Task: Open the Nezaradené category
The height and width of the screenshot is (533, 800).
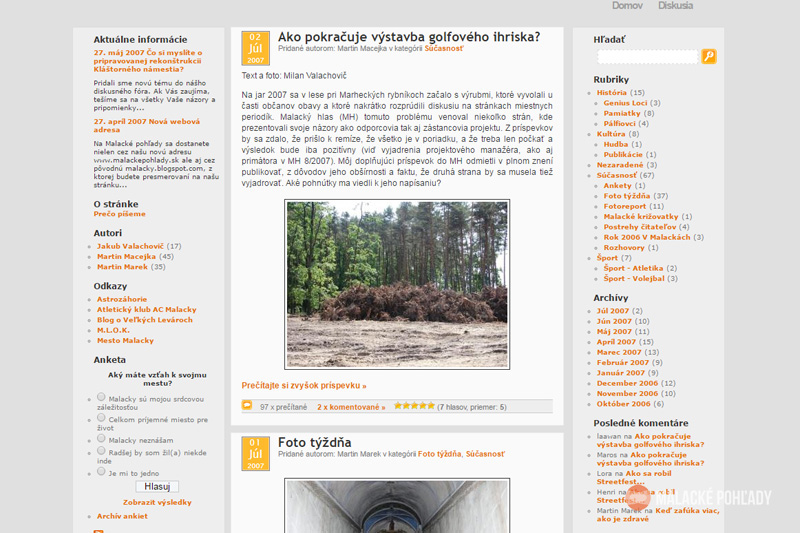Action: point(620,165)
